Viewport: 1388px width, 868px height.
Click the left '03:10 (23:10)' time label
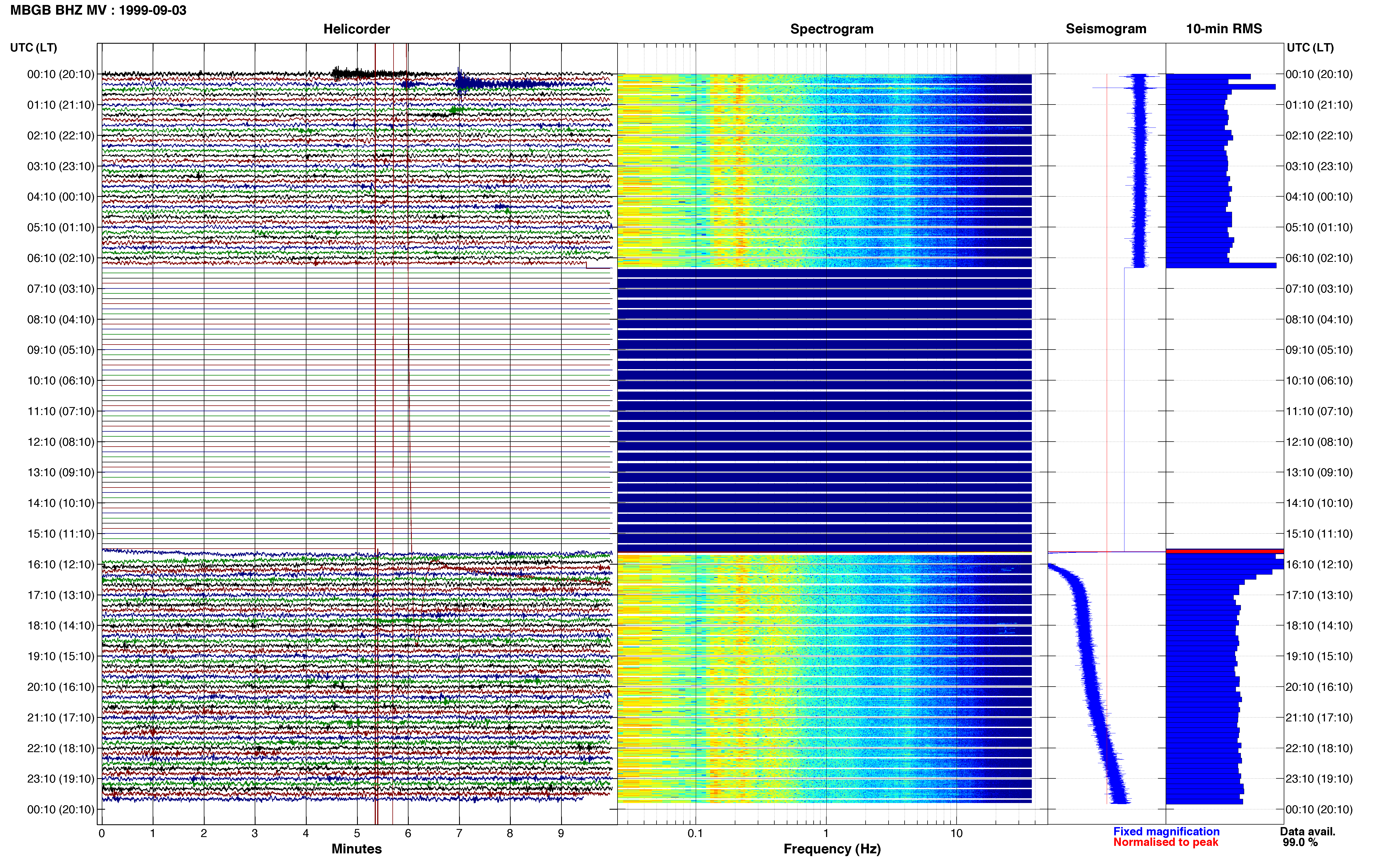coord(61,166)
